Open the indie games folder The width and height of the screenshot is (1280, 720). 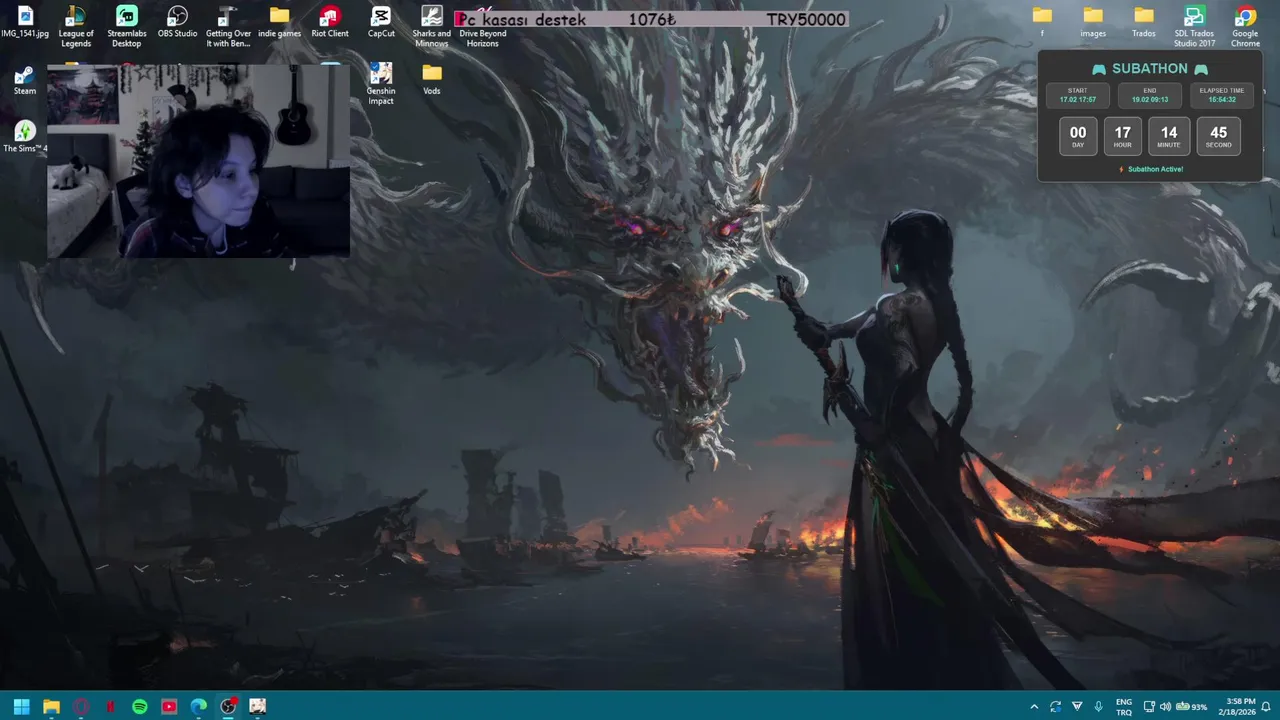(279, 24)
